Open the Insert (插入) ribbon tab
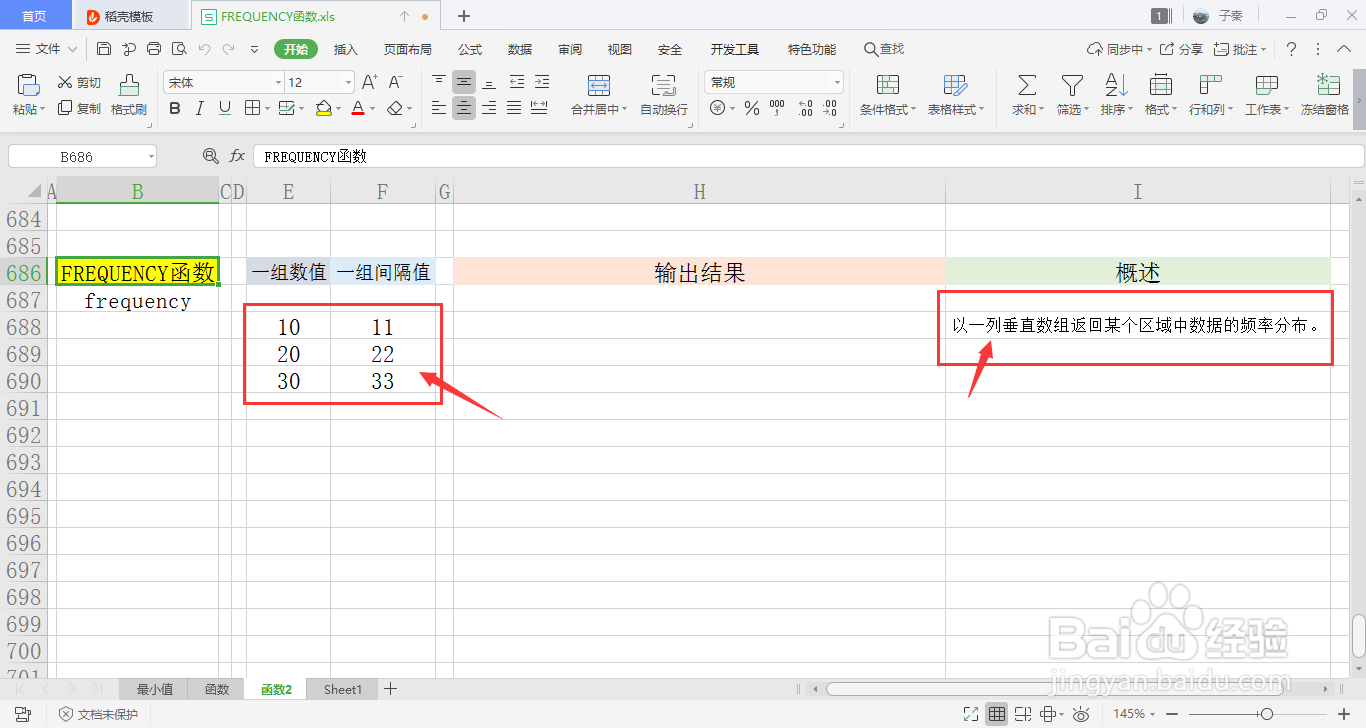 tap(345, 49)
